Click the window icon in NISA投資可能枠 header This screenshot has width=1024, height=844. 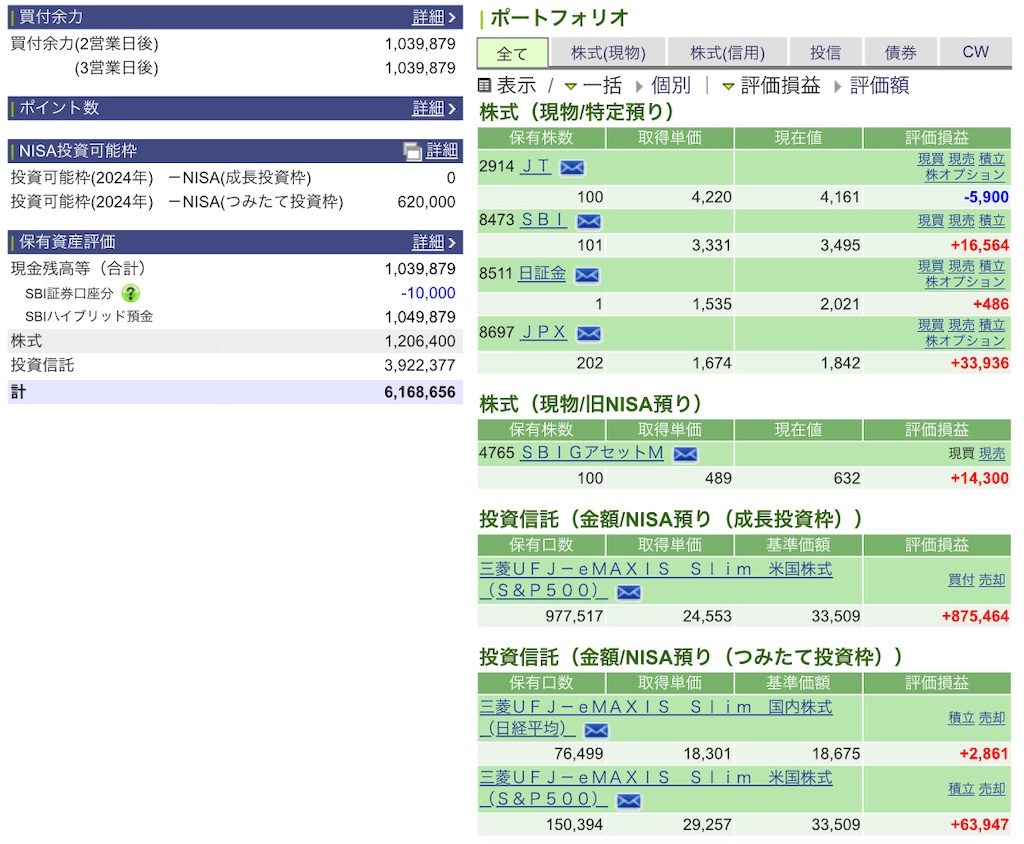412,152
